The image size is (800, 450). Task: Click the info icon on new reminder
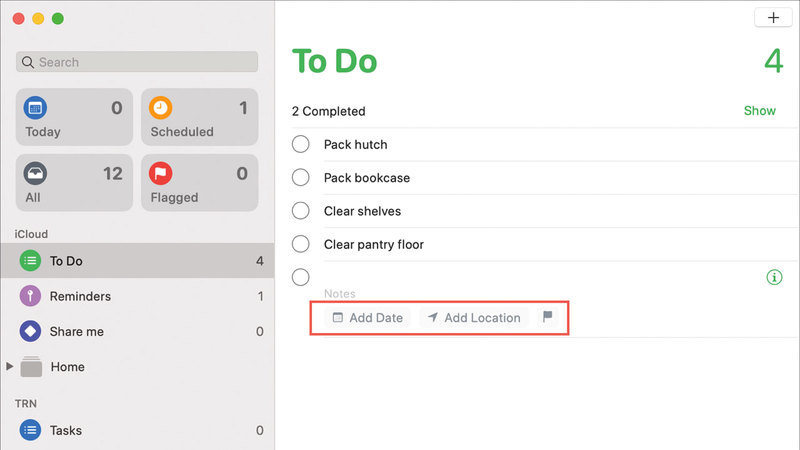[773, 278]
